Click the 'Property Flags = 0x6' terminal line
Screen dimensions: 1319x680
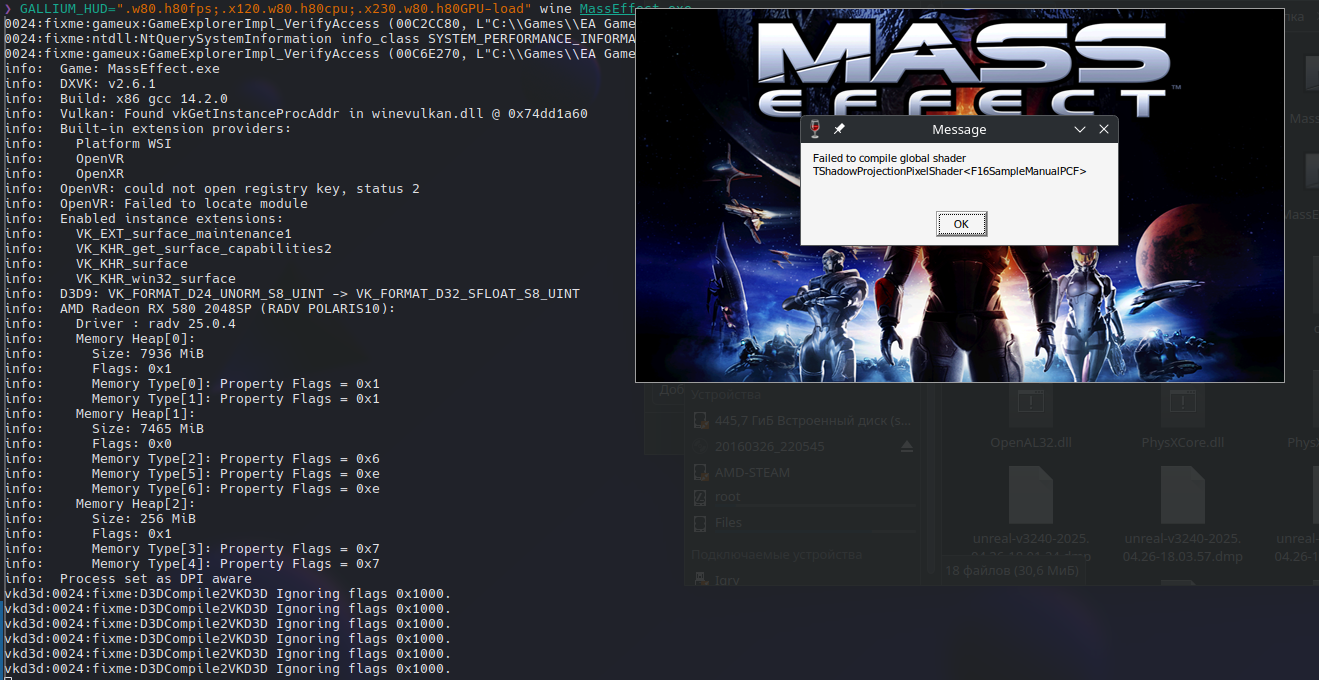(236, 459)
